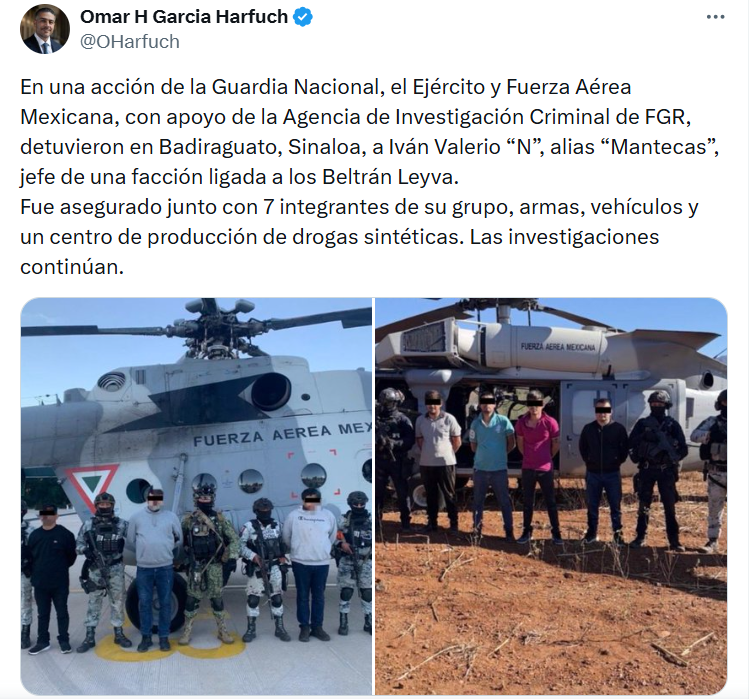Open the @OHarfuch handle link
The height and width of the screenshot is (699, 749).
tap(130, 42)
